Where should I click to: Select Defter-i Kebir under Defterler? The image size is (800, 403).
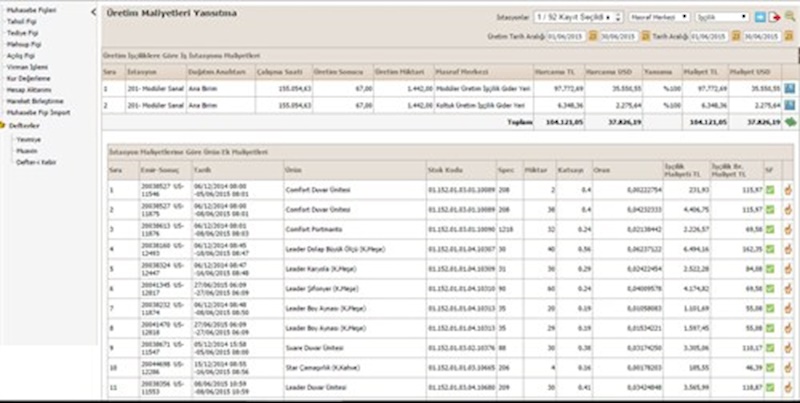pyautogui.click(x=36, y=162)
